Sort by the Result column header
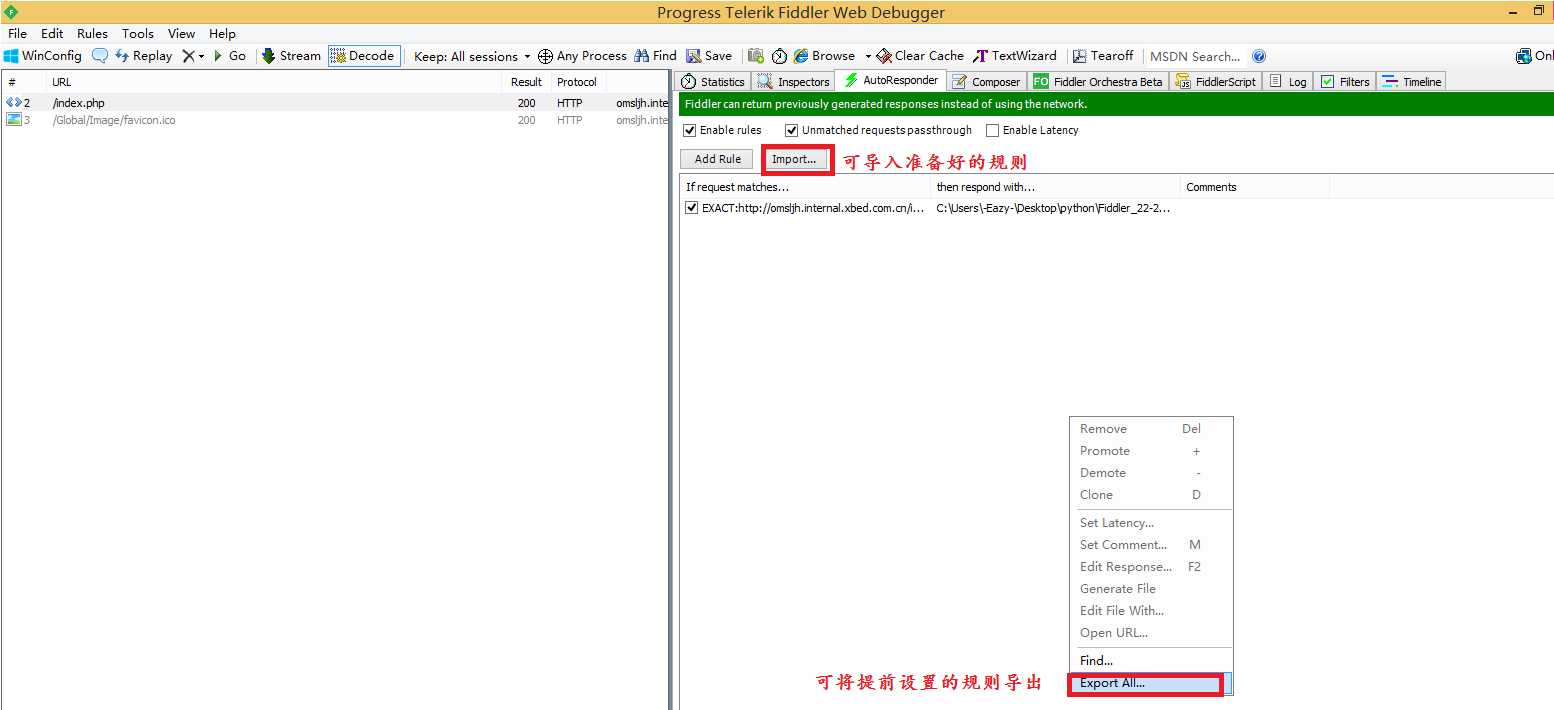The image size is (1554, 710). pos(526,82)
